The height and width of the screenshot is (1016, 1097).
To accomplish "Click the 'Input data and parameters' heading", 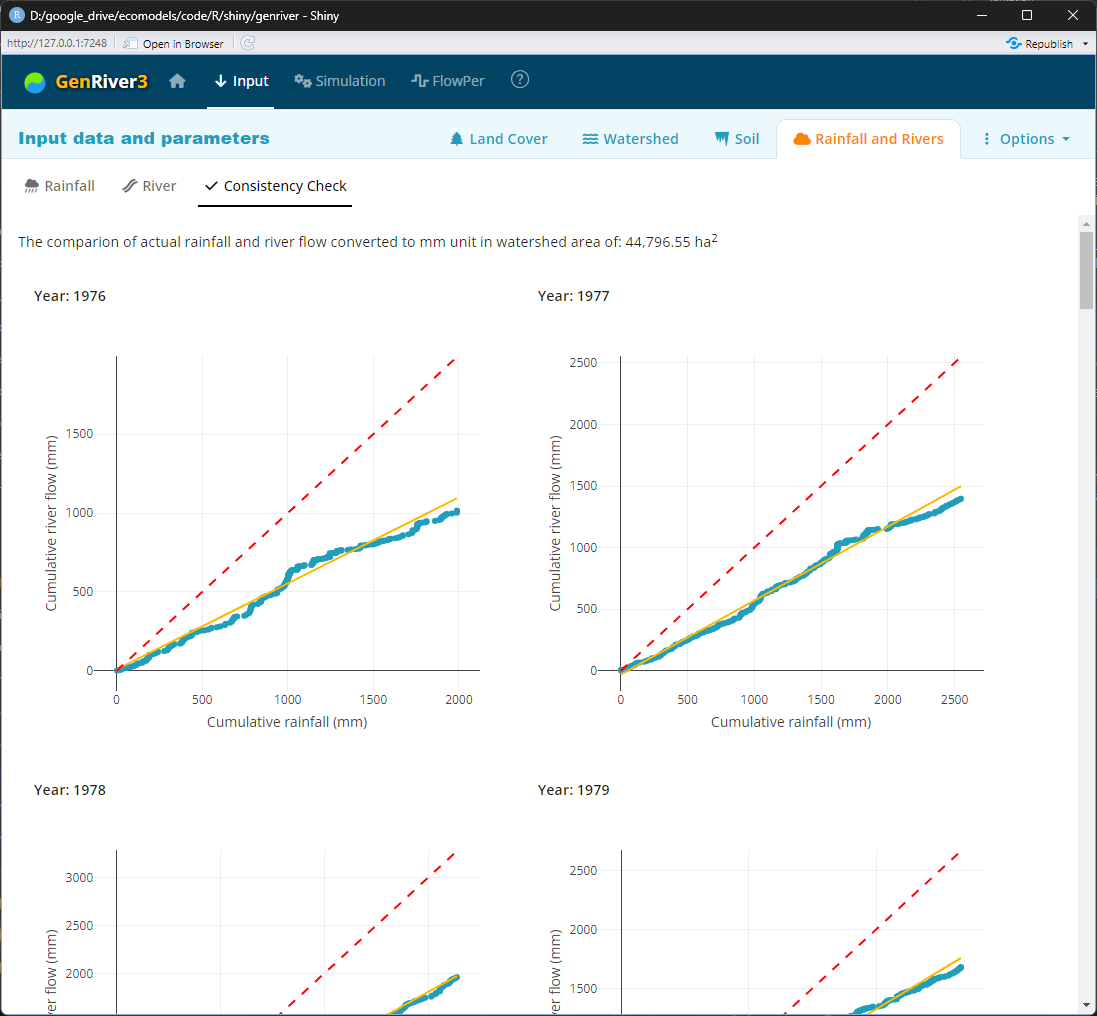I will (143, 139).
